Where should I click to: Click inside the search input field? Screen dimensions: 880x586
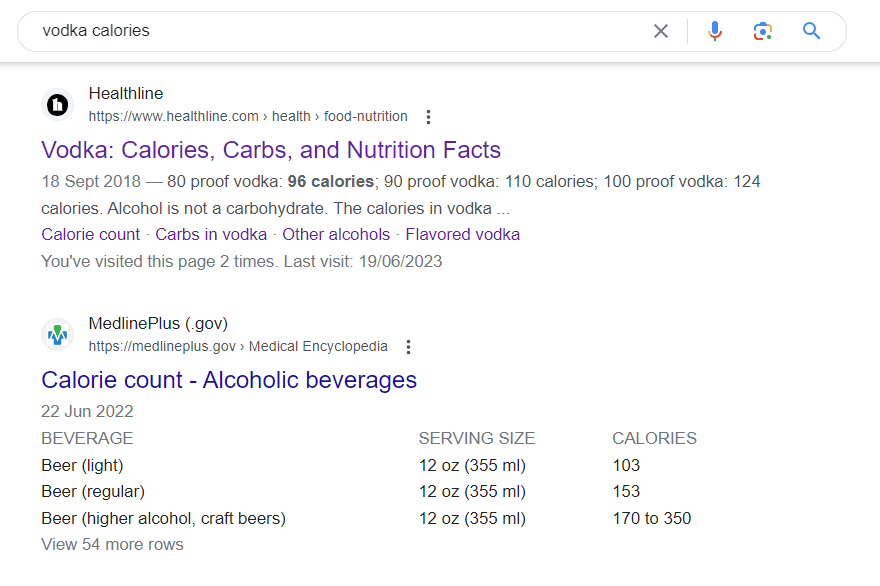click(300, 31)
